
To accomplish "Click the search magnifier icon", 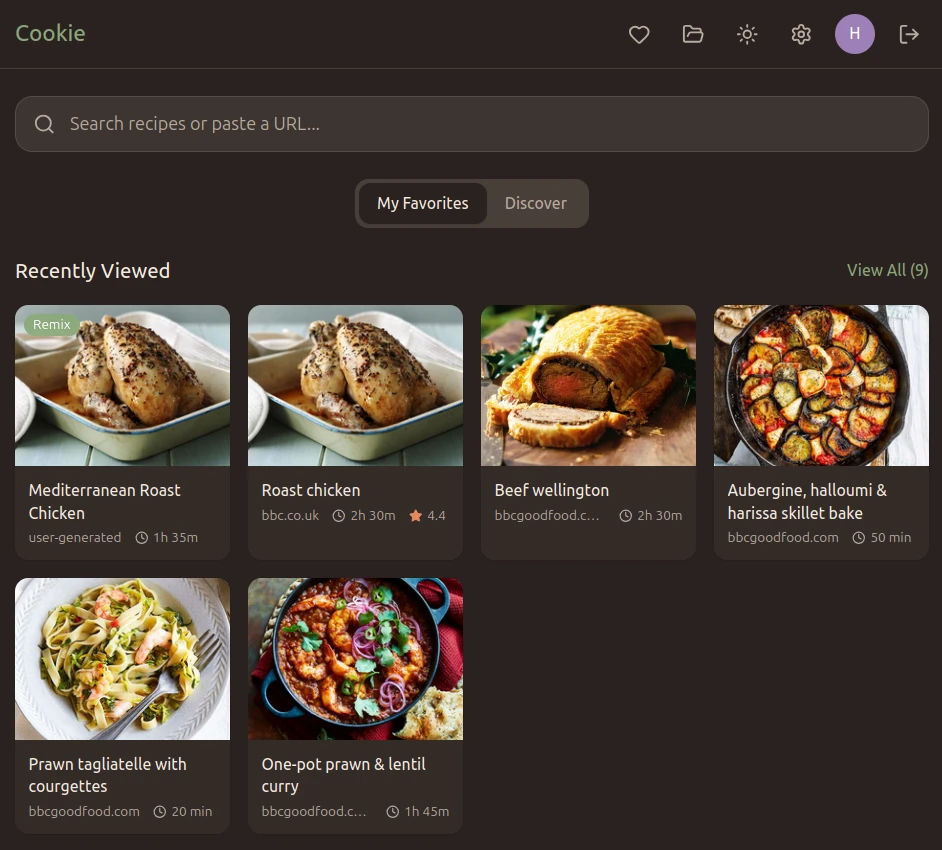I will click(x=44, y=123).
